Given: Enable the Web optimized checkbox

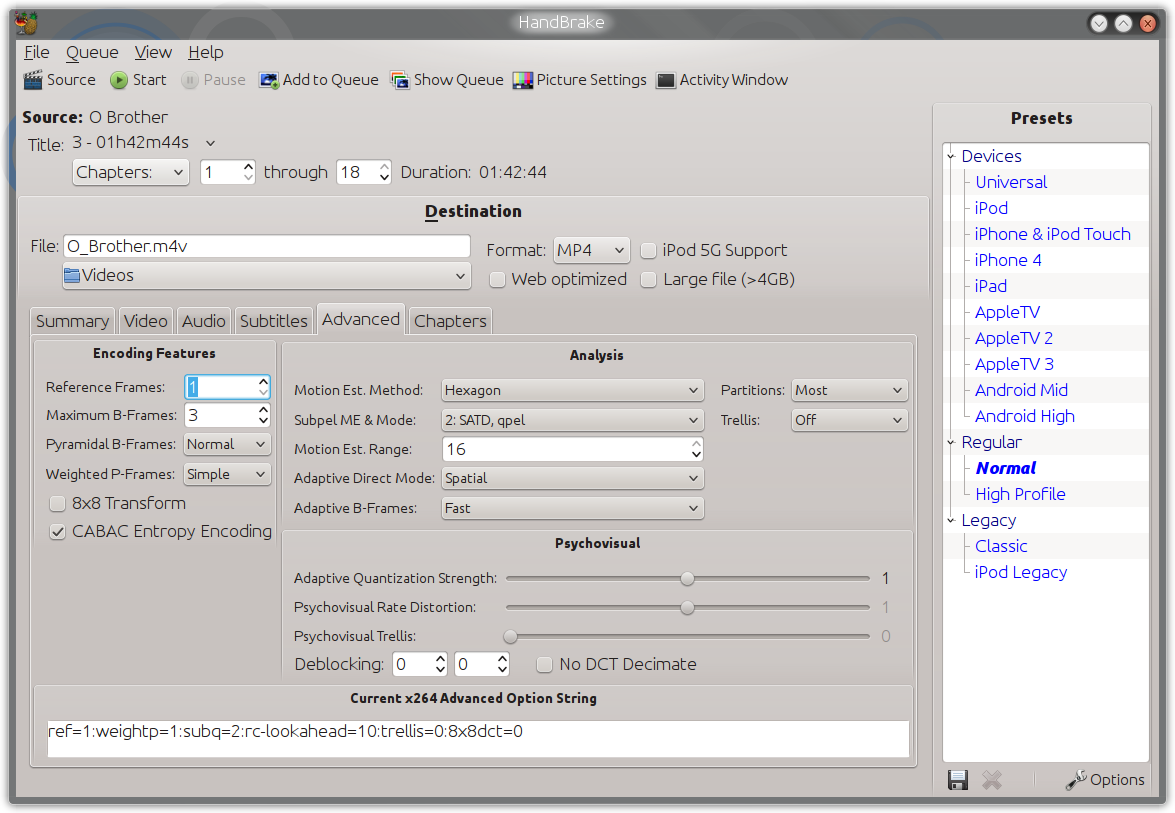Looking at the screenshot, I should [497, 279].
